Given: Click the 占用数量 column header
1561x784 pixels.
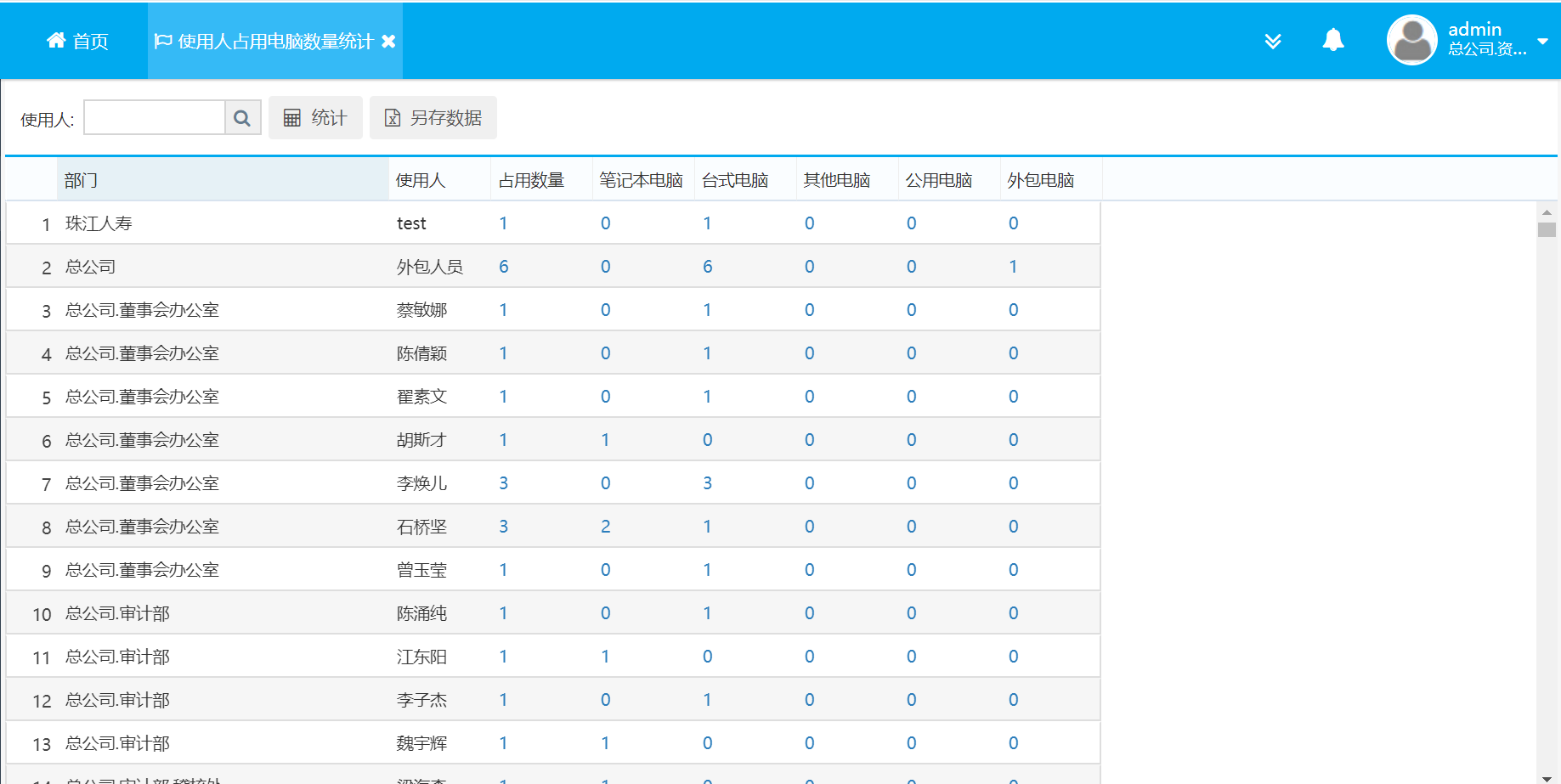Looking at the screenshot, I should click(531, 180).
